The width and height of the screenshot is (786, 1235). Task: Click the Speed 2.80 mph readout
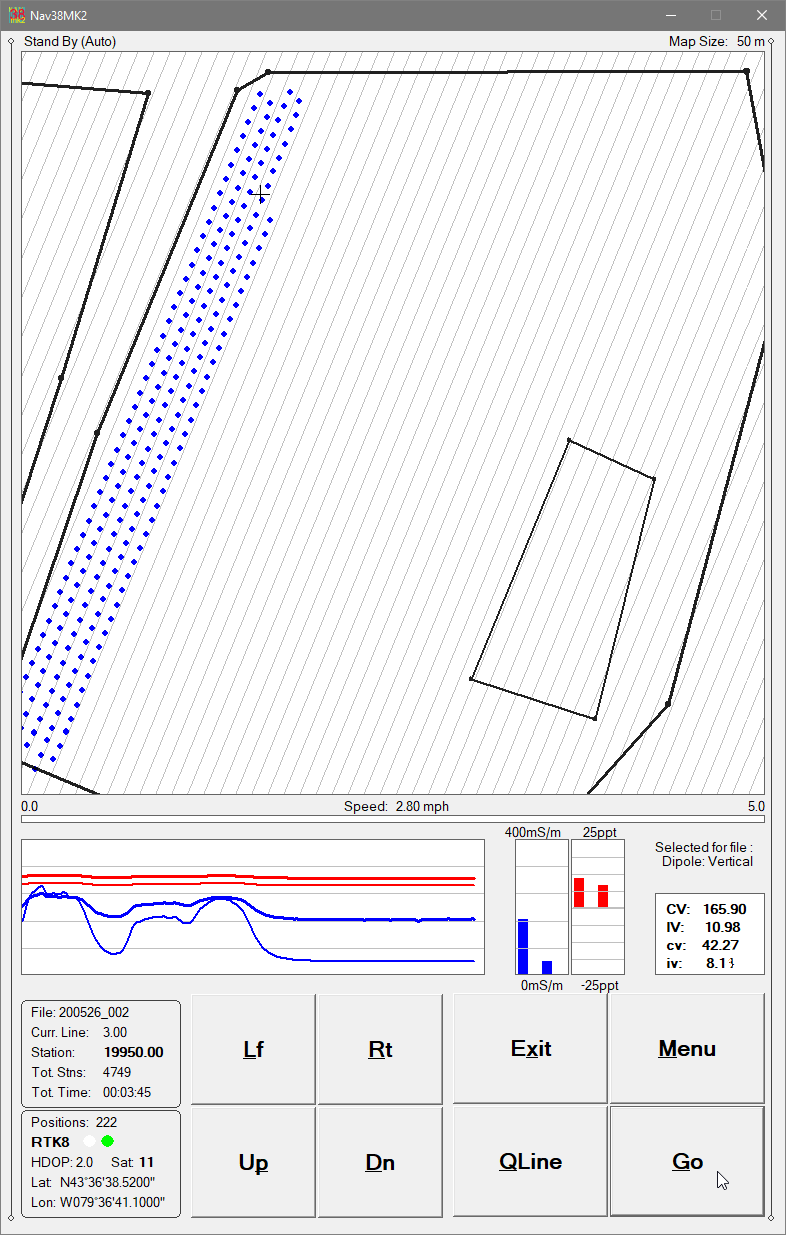click(396, 807)
